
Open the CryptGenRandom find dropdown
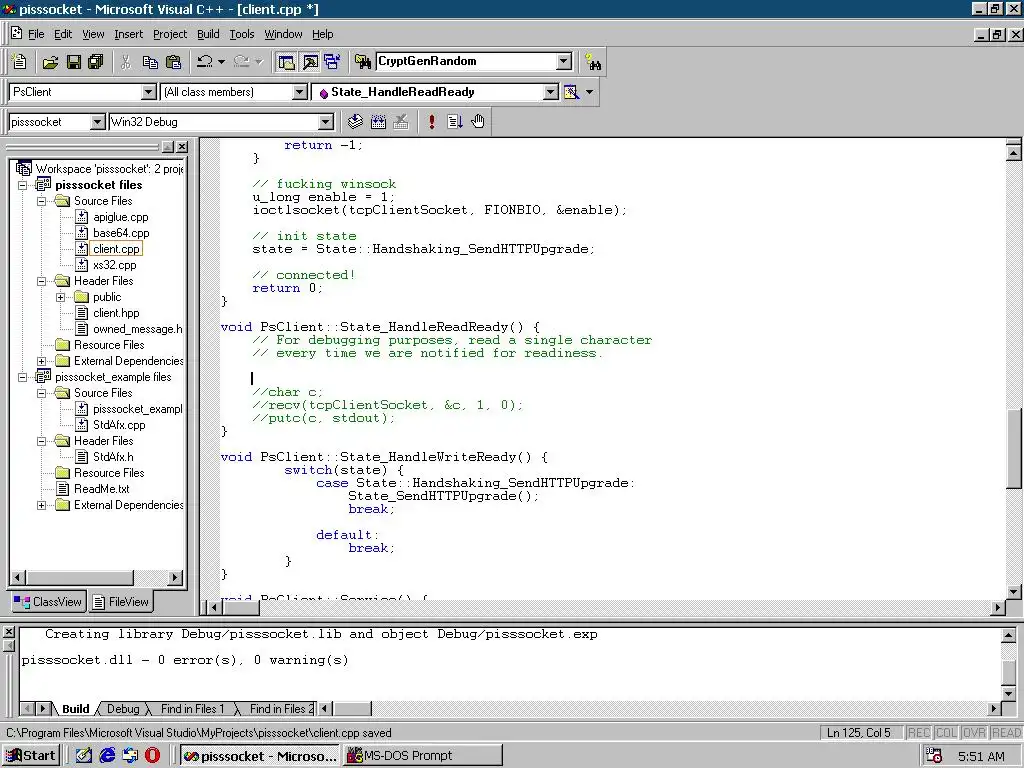[564, 61]
